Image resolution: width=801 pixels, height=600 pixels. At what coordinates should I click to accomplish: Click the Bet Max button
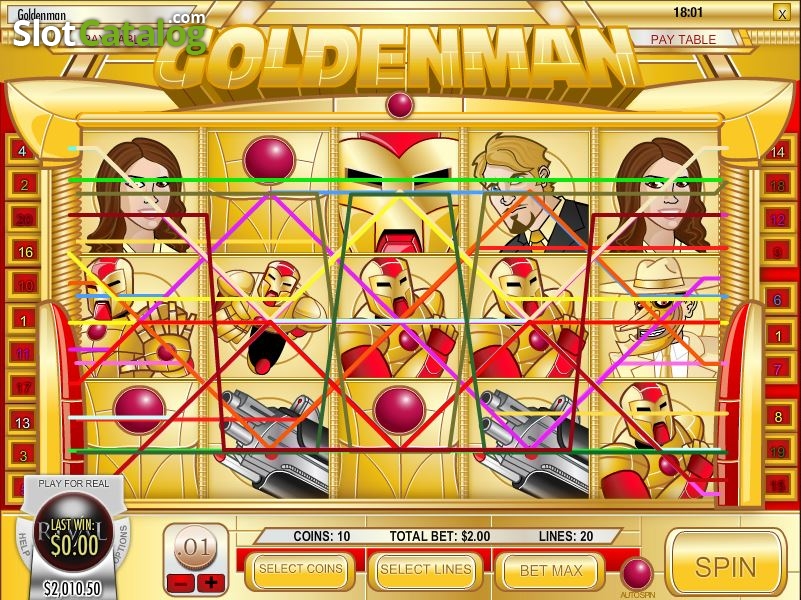coord(551,570)
